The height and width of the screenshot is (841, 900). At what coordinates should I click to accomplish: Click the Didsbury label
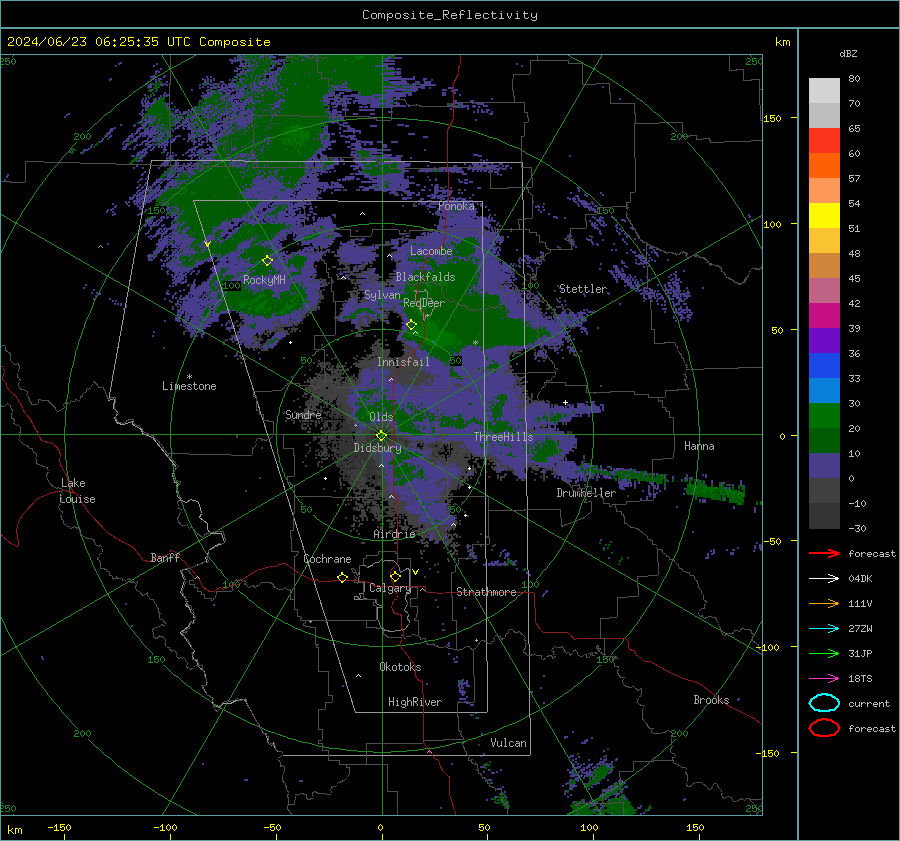pyautogui.click(x=377, y=448)
